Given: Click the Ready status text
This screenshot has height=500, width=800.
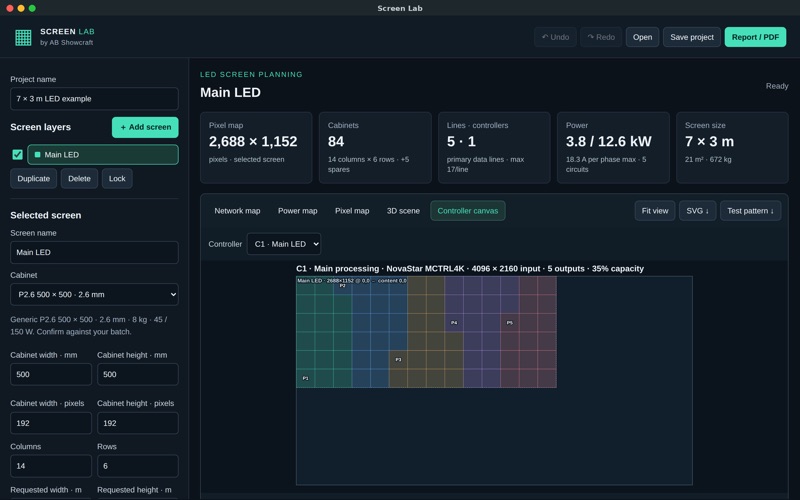Looking at the screenshot, I should (x=777, y=86).
